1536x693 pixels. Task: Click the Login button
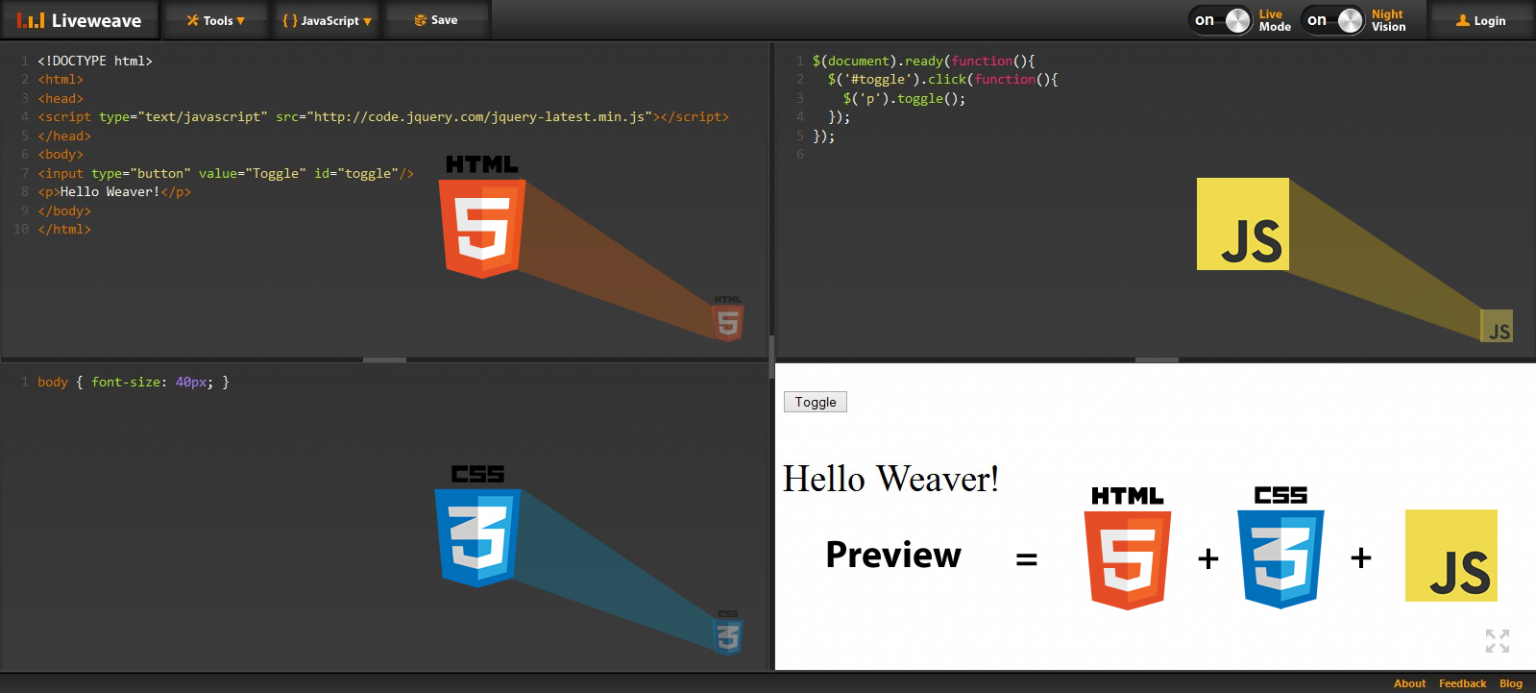pos(1481,20)
